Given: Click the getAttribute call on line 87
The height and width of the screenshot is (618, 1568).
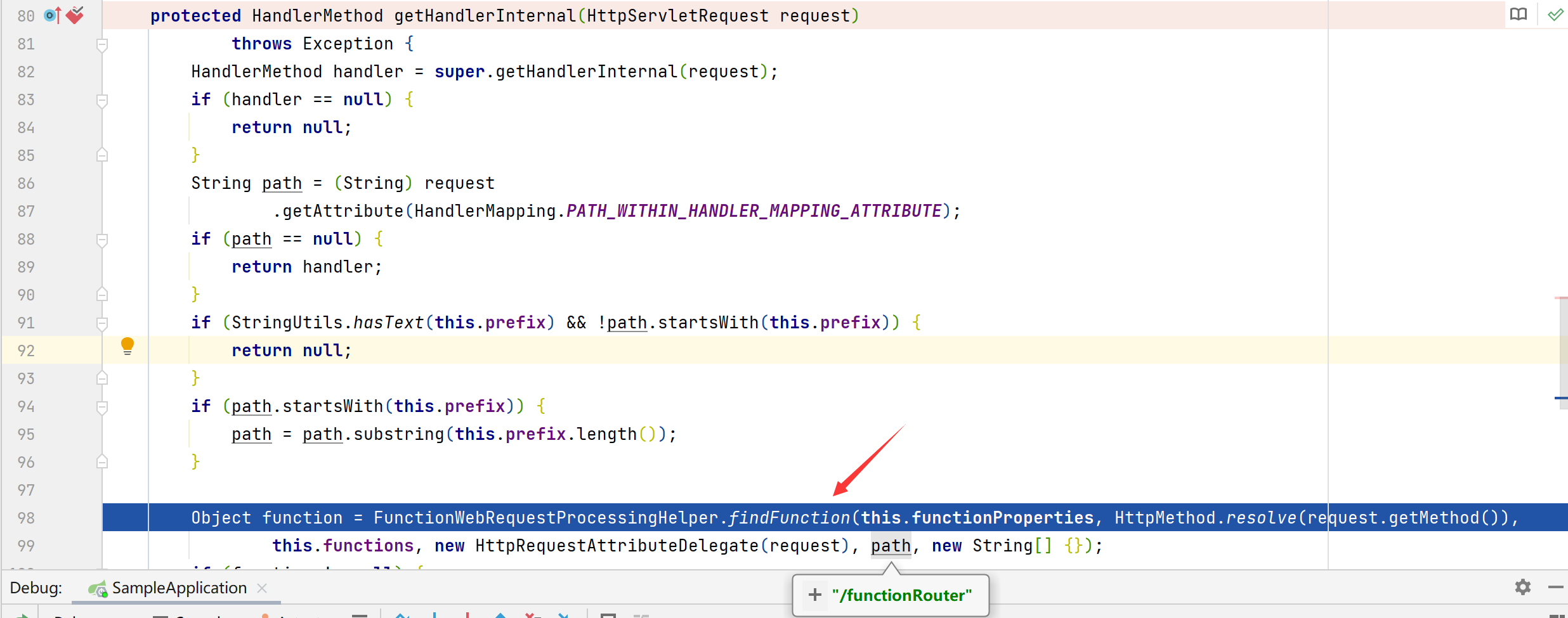Looking at the screenshot, I should 343,211.
